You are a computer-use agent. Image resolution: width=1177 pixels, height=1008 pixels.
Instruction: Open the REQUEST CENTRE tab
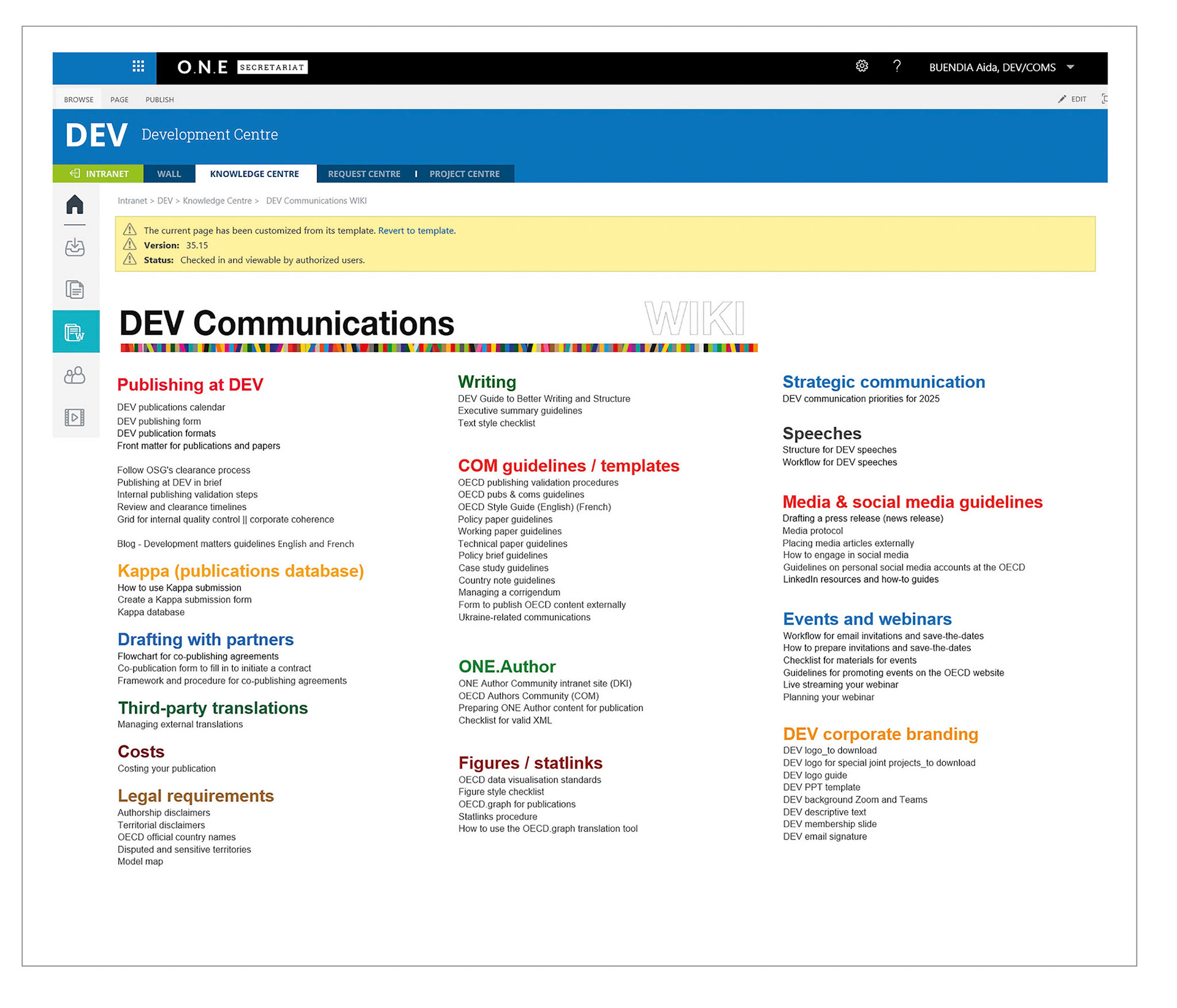[x=364, y=173]
